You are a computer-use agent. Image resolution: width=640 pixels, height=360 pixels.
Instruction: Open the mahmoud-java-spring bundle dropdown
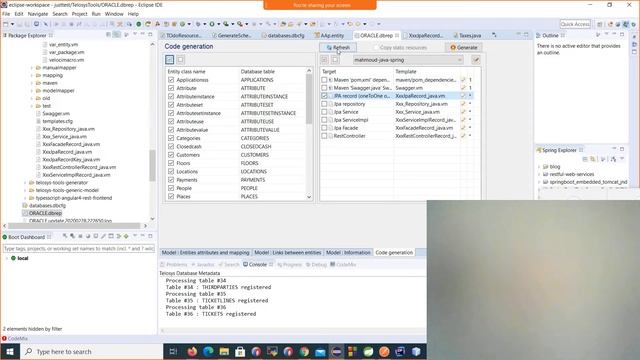pyautogui.click(x=408, y=60)
